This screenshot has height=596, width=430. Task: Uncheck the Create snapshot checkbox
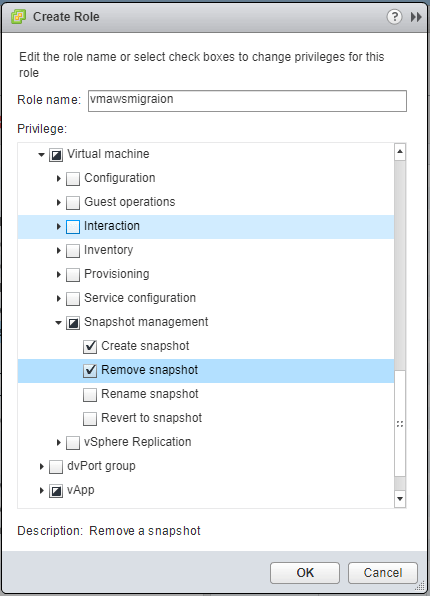coord(90,347)
